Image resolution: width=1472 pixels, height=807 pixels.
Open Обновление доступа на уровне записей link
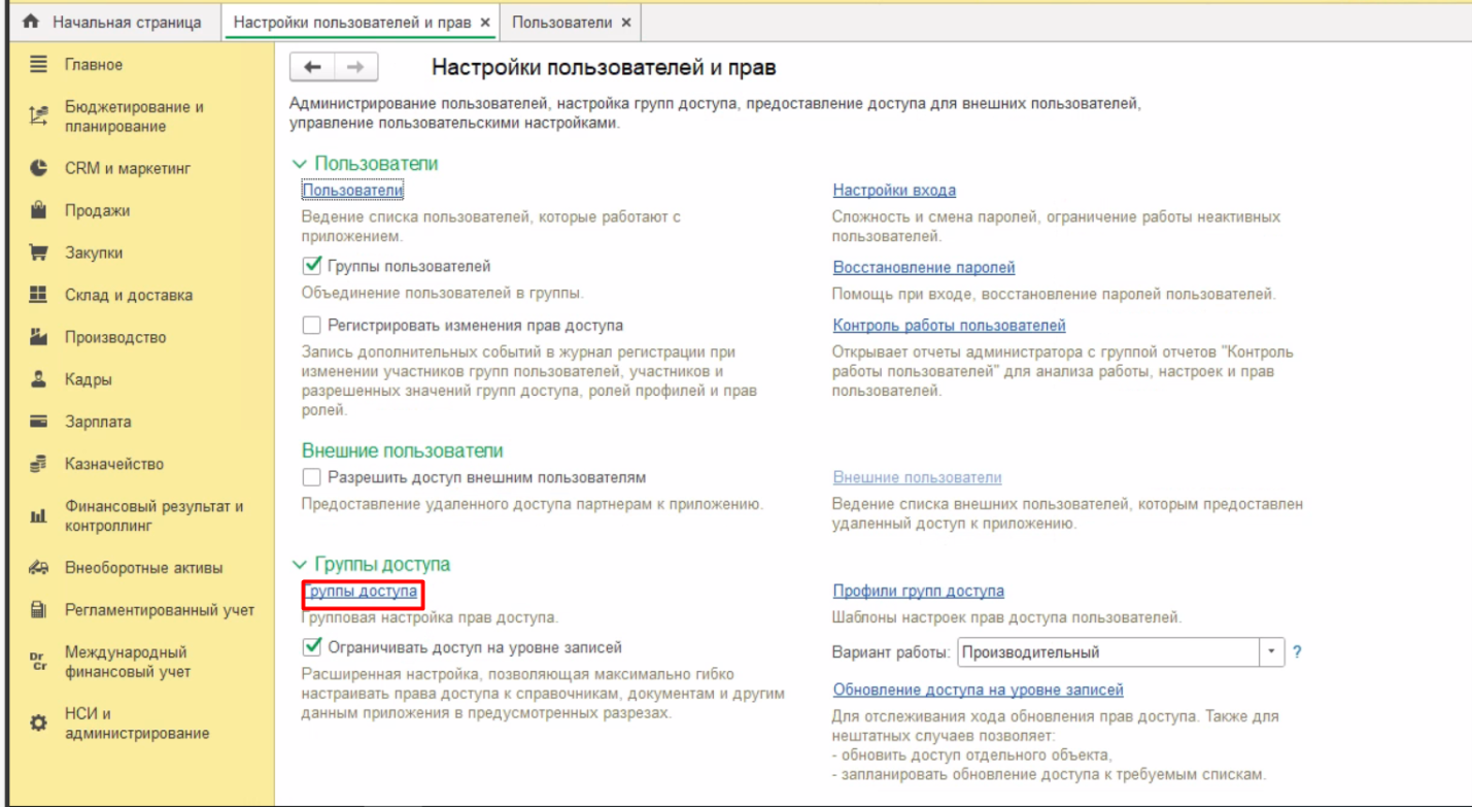pos(978,690)
